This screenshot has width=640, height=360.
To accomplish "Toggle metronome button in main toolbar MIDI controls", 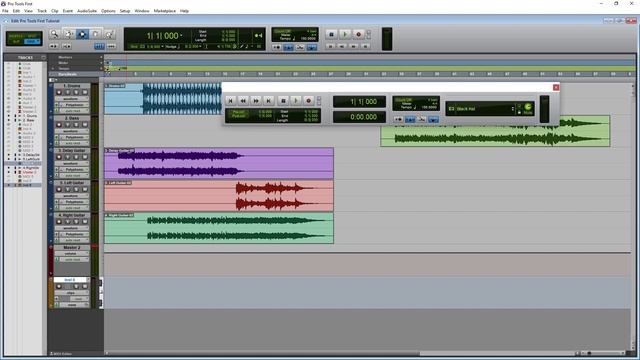I will pos(289,48).
